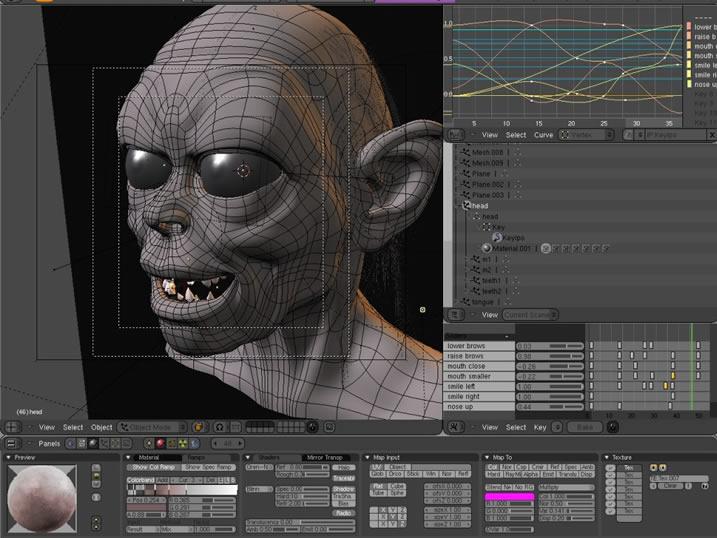Switch to the Ramps tab
The width and height of the screenshot is (717, 538).
coord(196,457)
